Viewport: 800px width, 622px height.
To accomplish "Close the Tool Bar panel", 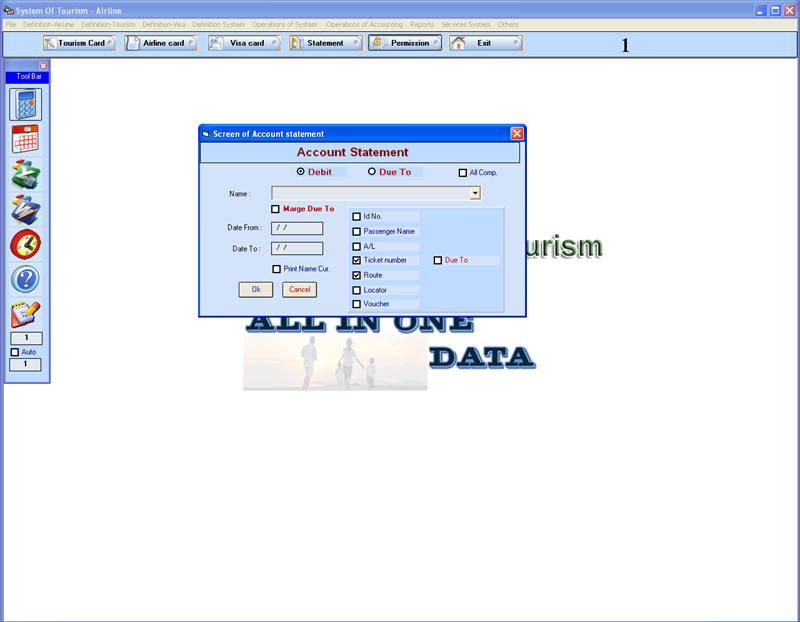I will [x=43, y=66].
